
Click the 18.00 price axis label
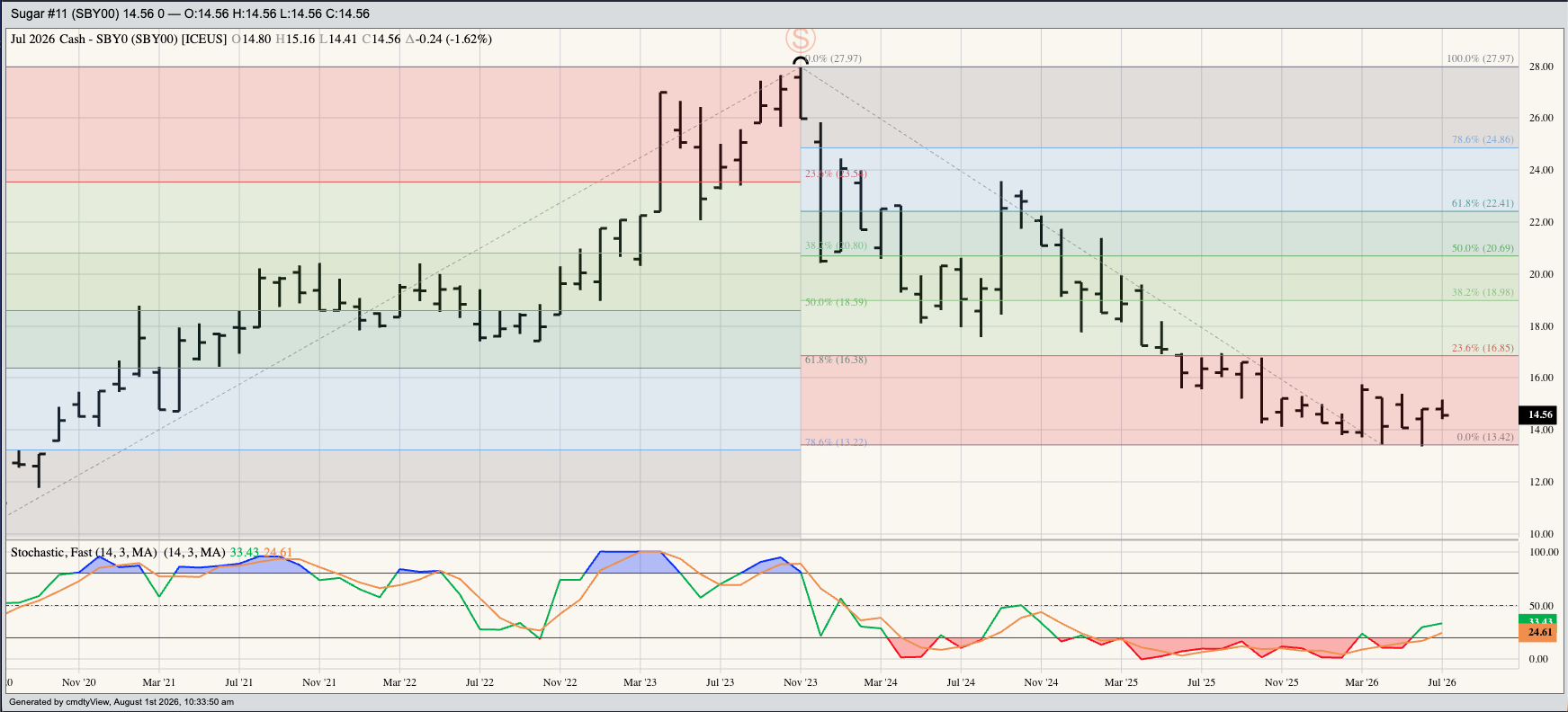click(1541, 326)
